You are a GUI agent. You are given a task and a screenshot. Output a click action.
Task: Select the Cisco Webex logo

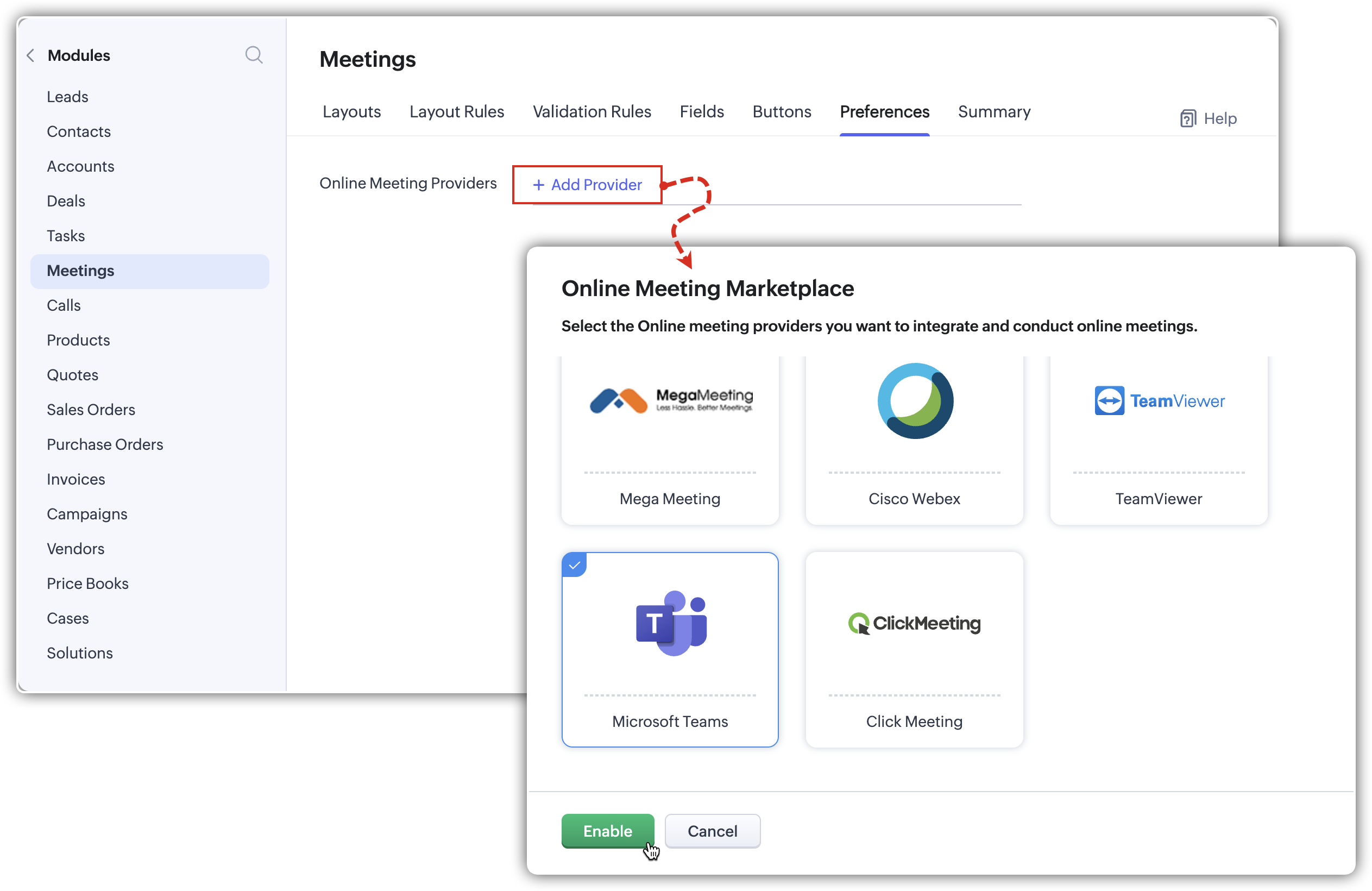915,401
